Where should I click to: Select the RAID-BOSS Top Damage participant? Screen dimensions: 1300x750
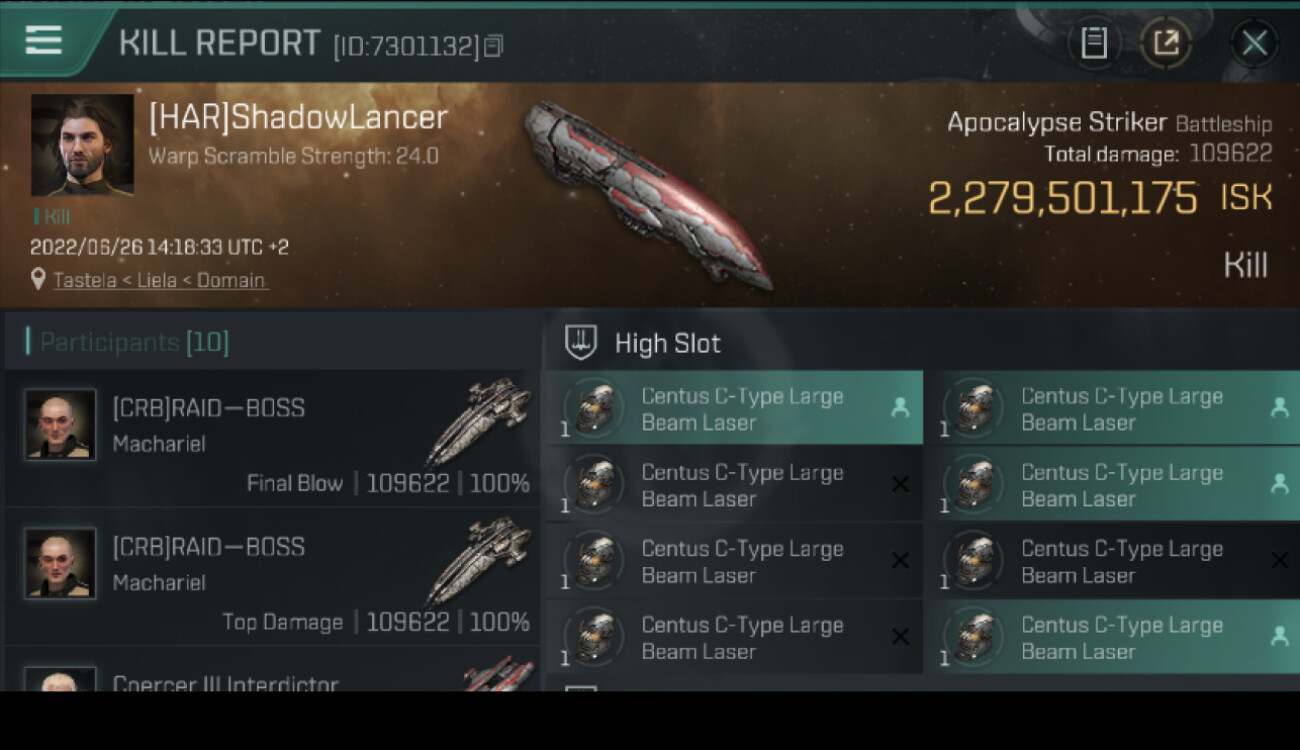point(271,577)
